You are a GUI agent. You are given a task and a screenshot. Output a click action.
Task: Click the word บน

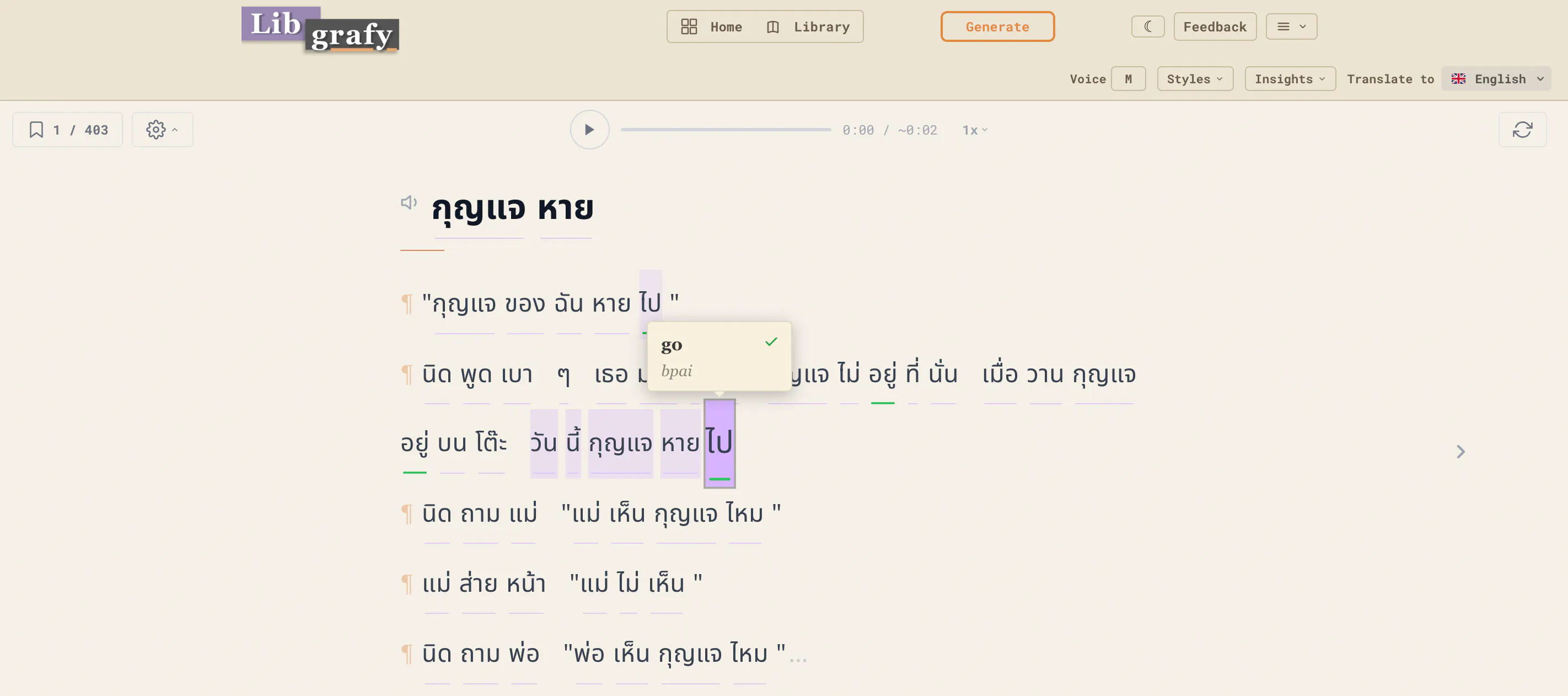452,443
